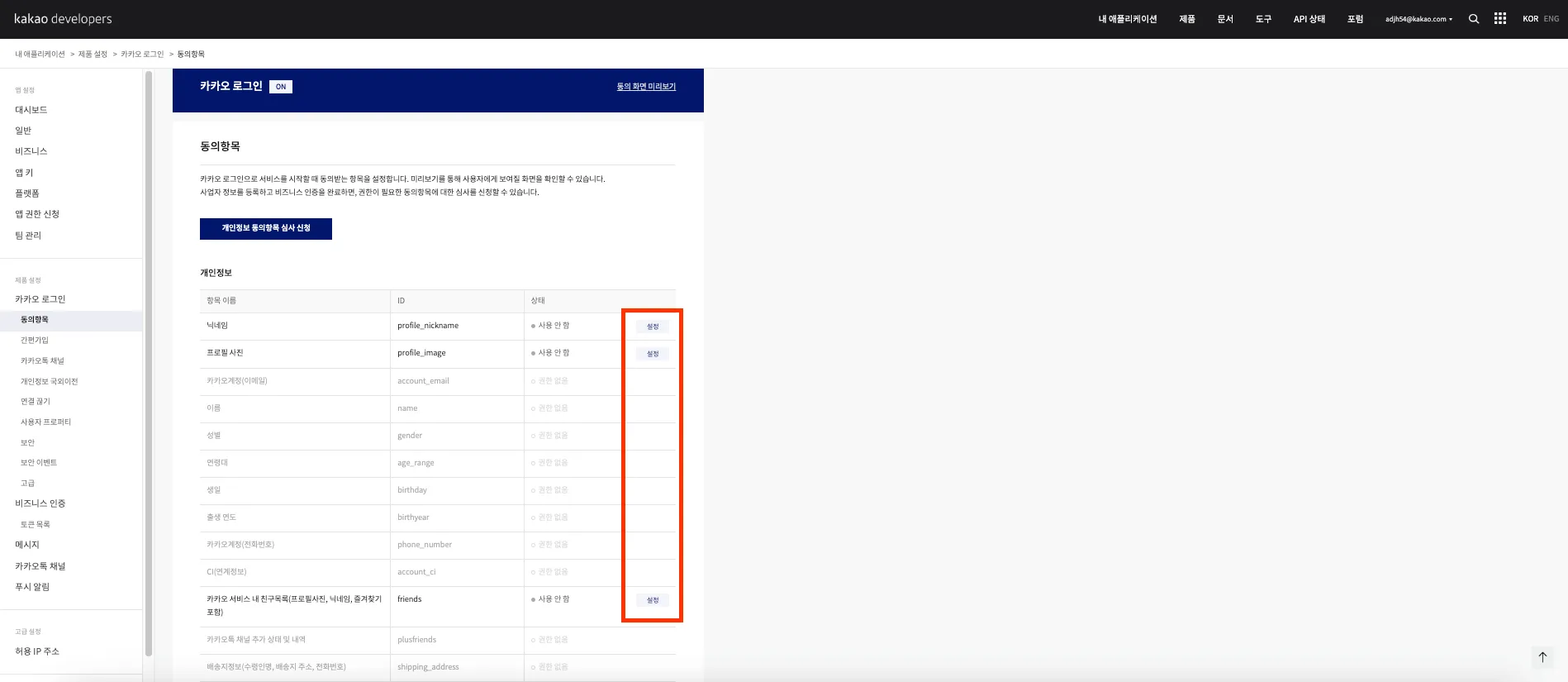The image size is (1568, 682).
Task: Click the kakao developers logo
Action: point(63,18)
